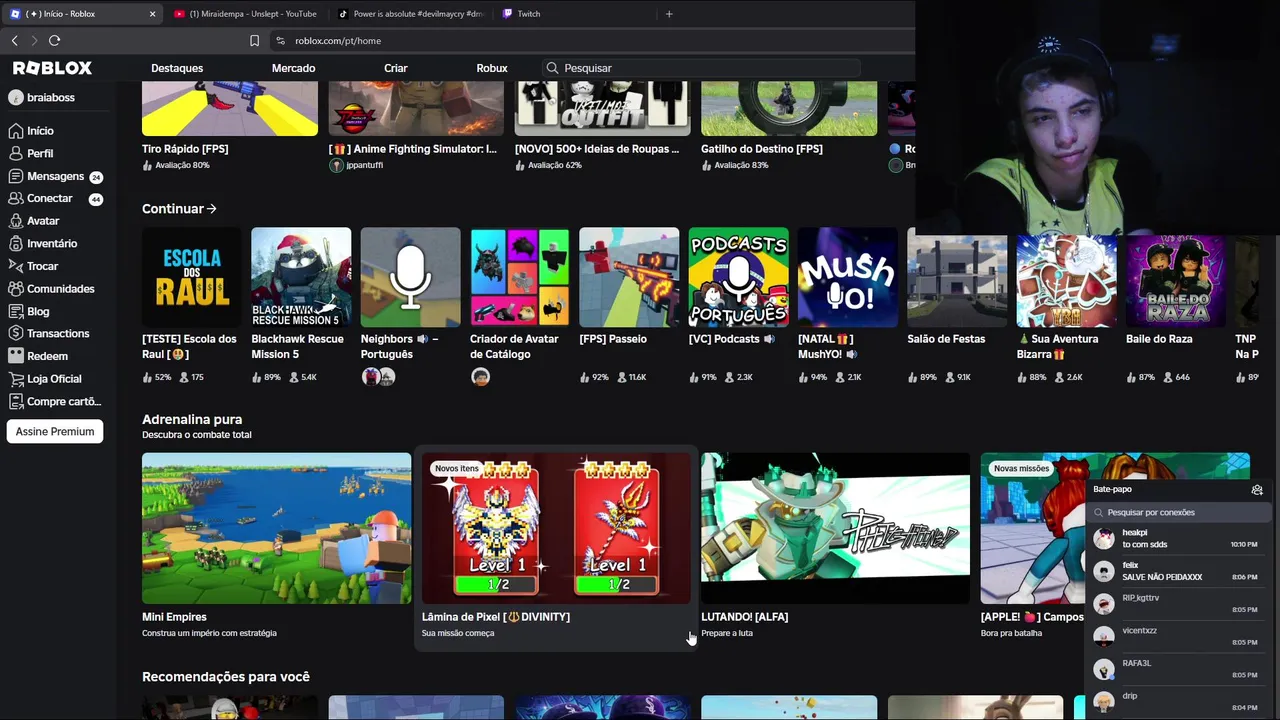Screen dimensions: 1280x720
Task: Open Tiro Rápido [FPS] game title
Action: [185, 149]
